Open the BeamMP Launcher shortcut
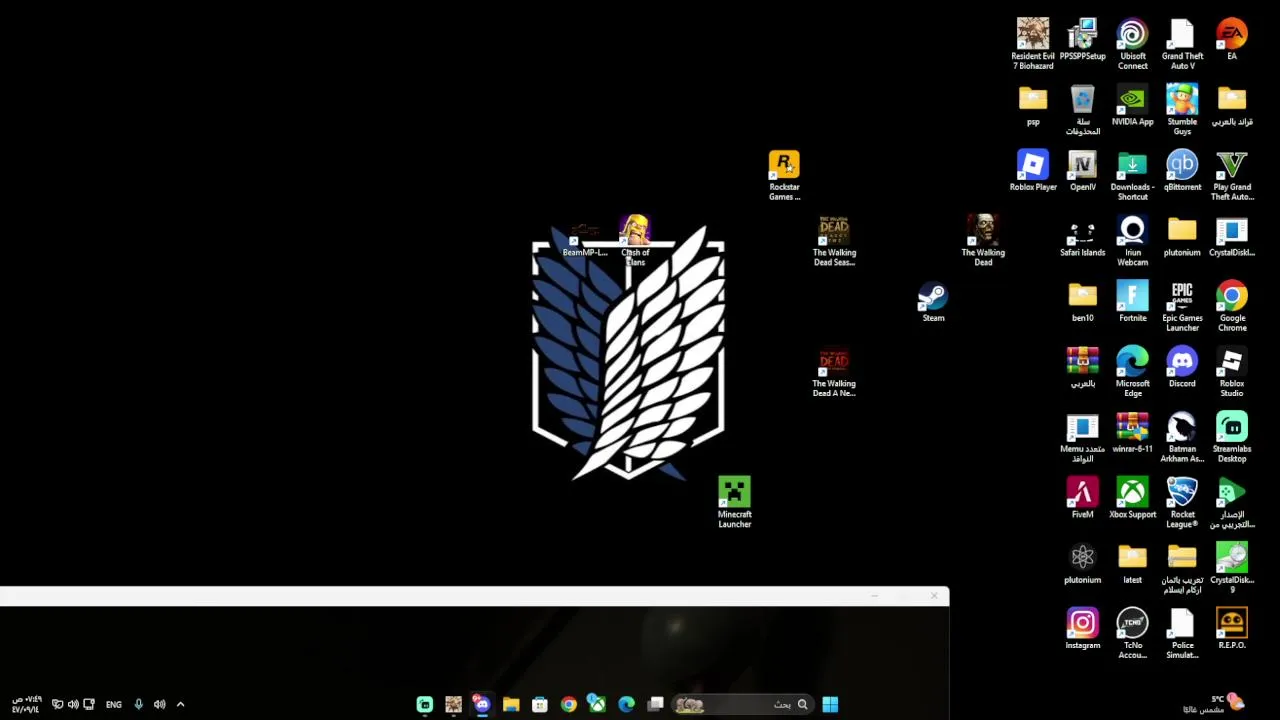 pyautogui.click(x=585, y=238)
